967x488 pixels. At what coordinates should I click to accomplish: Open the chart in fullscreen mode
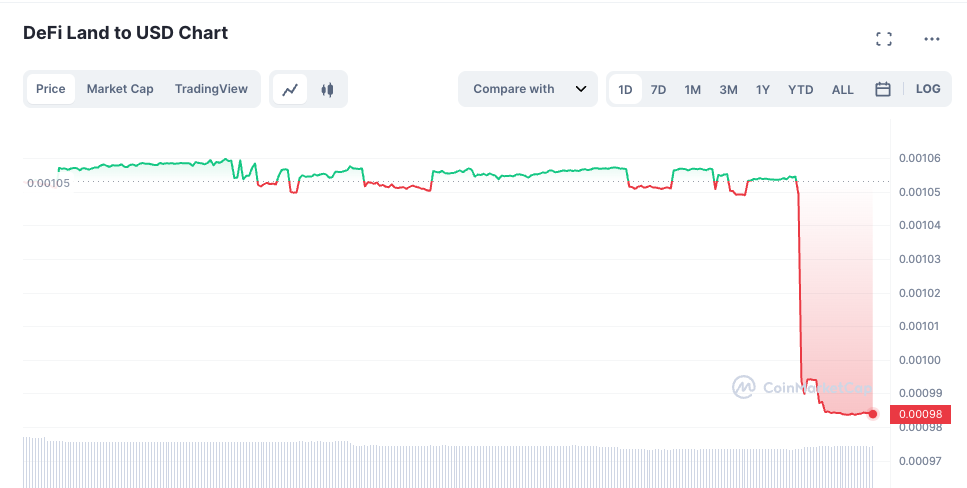pos(884,39)
